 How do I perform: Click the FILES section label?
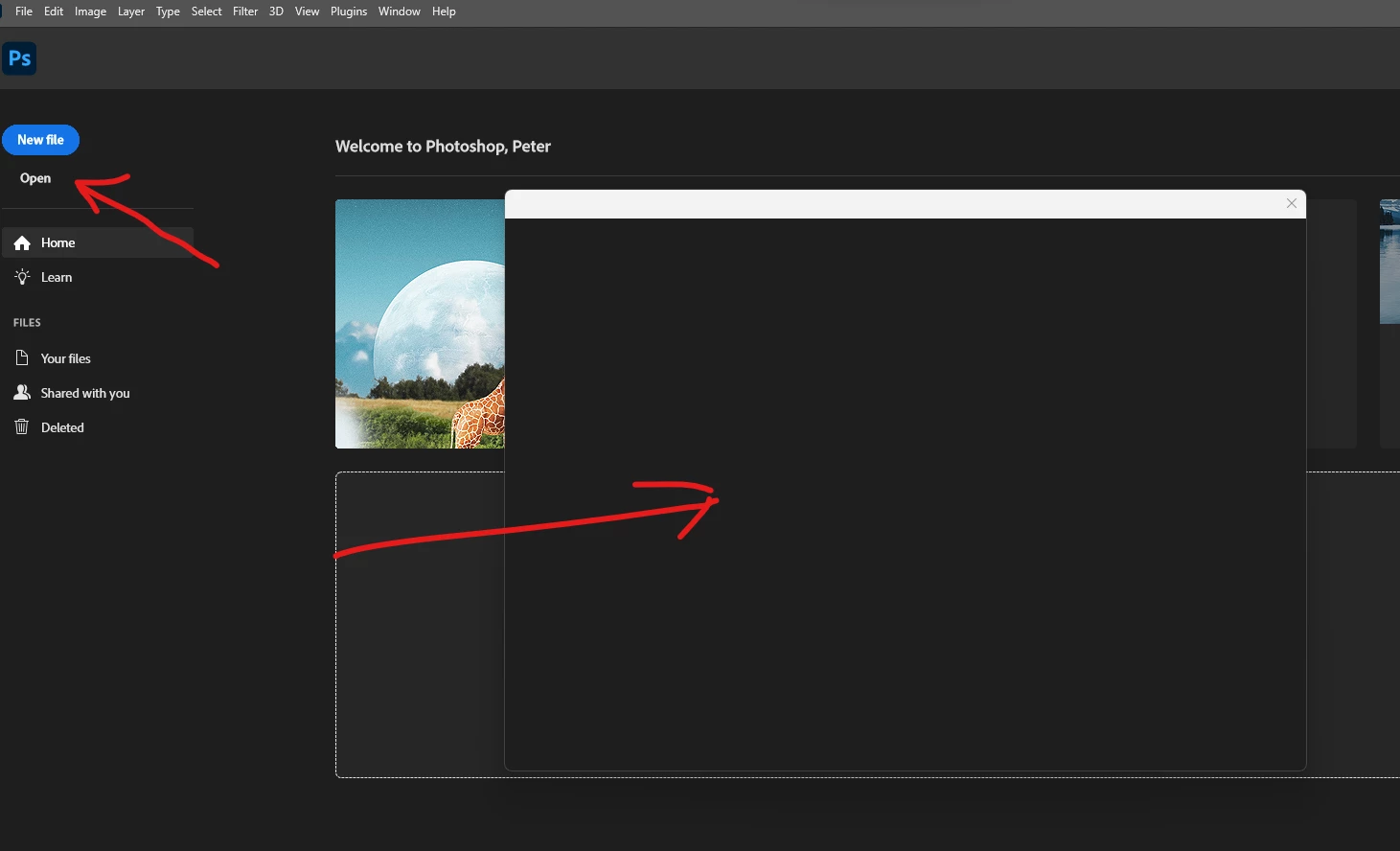(27, 323)
